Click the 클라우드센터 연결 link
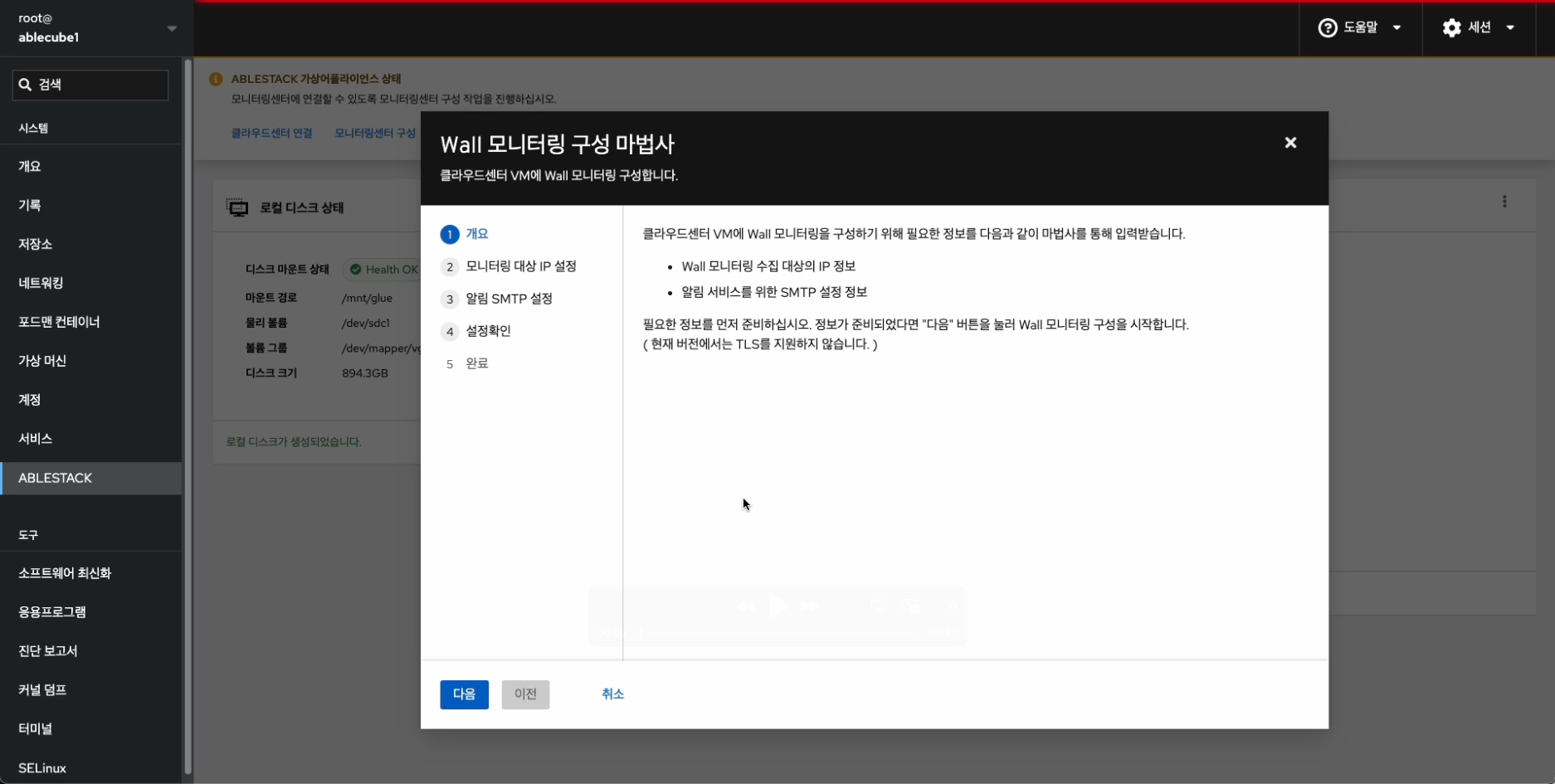 click(271, 133)
